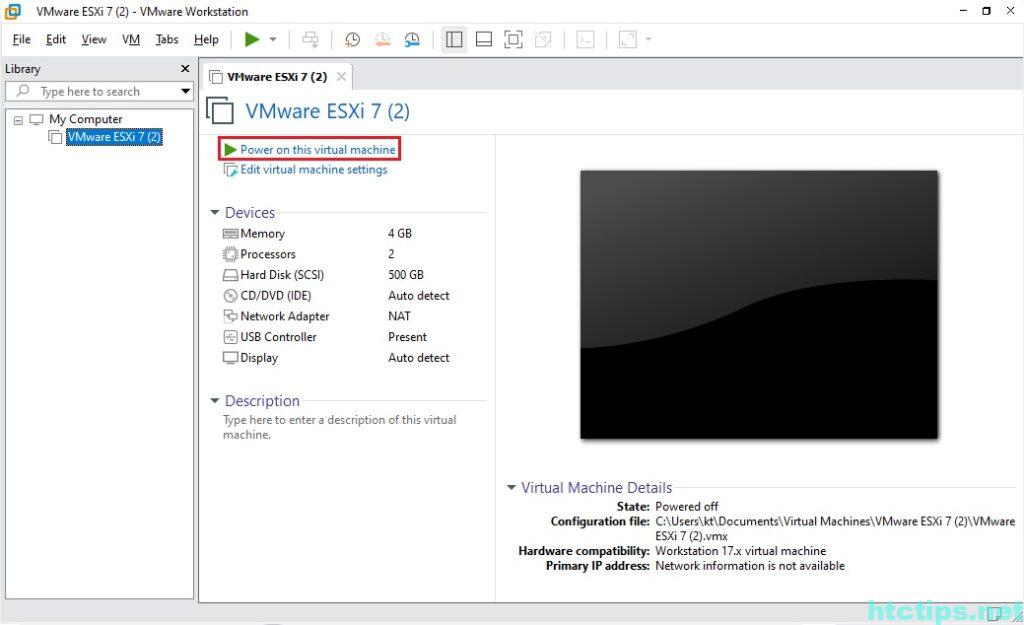Open the library search dropdown arrow
The height and width of the screenshot is (625, 1024).
pos(185,91)
